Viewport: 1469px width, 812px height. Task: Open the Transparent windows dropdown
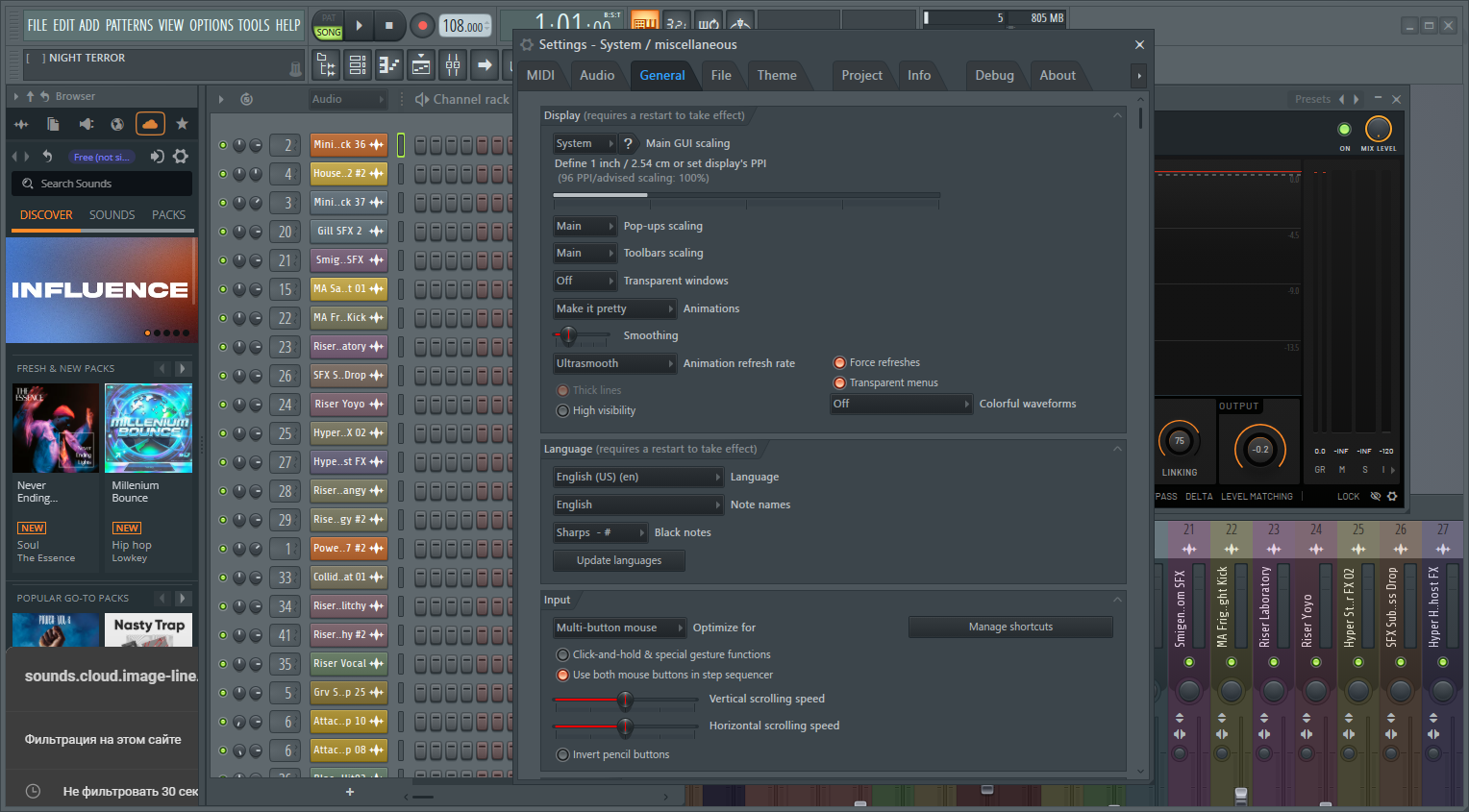click(x=585, y=281)
